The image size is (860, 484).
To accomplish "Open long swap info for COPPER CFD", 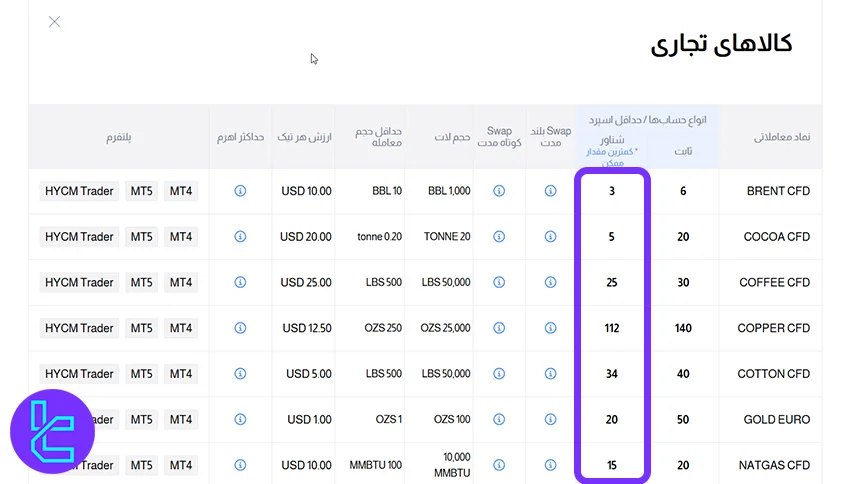I will tap(550, 328).
